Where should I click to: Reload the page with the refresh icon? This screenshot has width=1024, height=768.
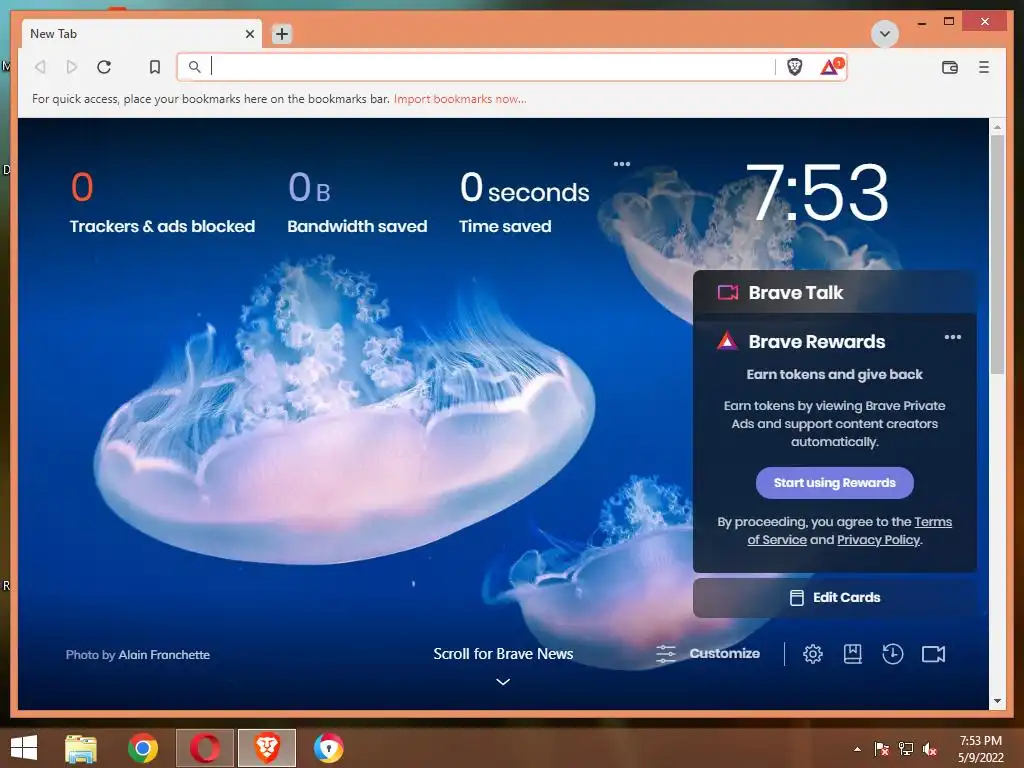[104, 67]
